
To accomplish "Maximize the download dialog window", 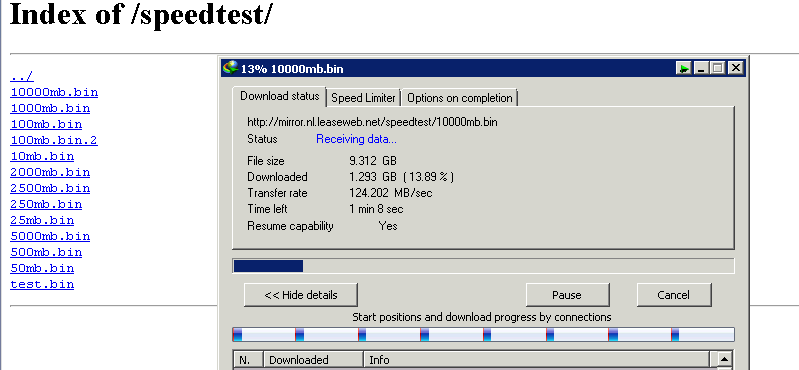I will click(717, 68).
